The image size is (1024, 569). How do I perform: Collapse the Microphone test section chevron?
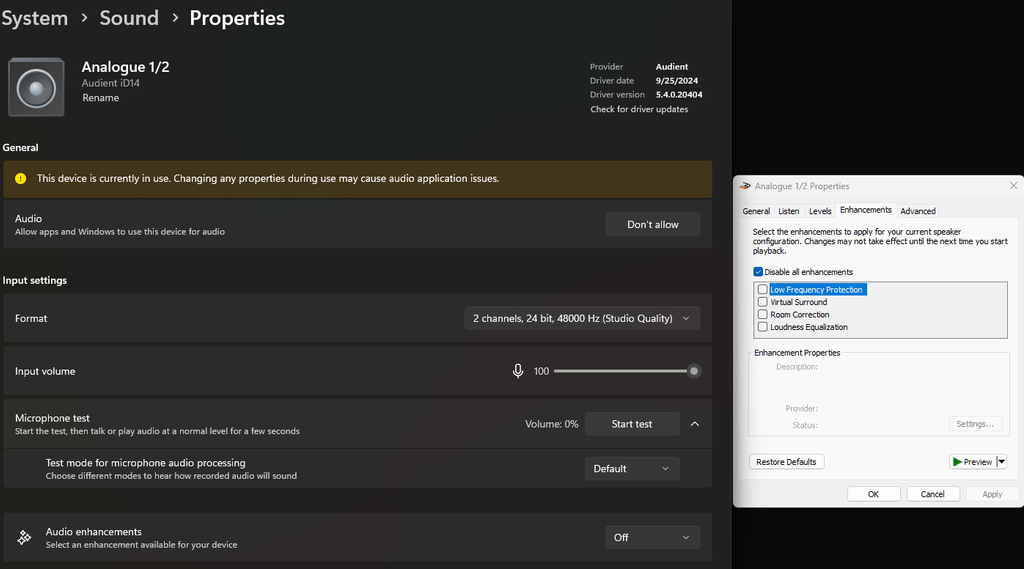[x=695, y=424]
